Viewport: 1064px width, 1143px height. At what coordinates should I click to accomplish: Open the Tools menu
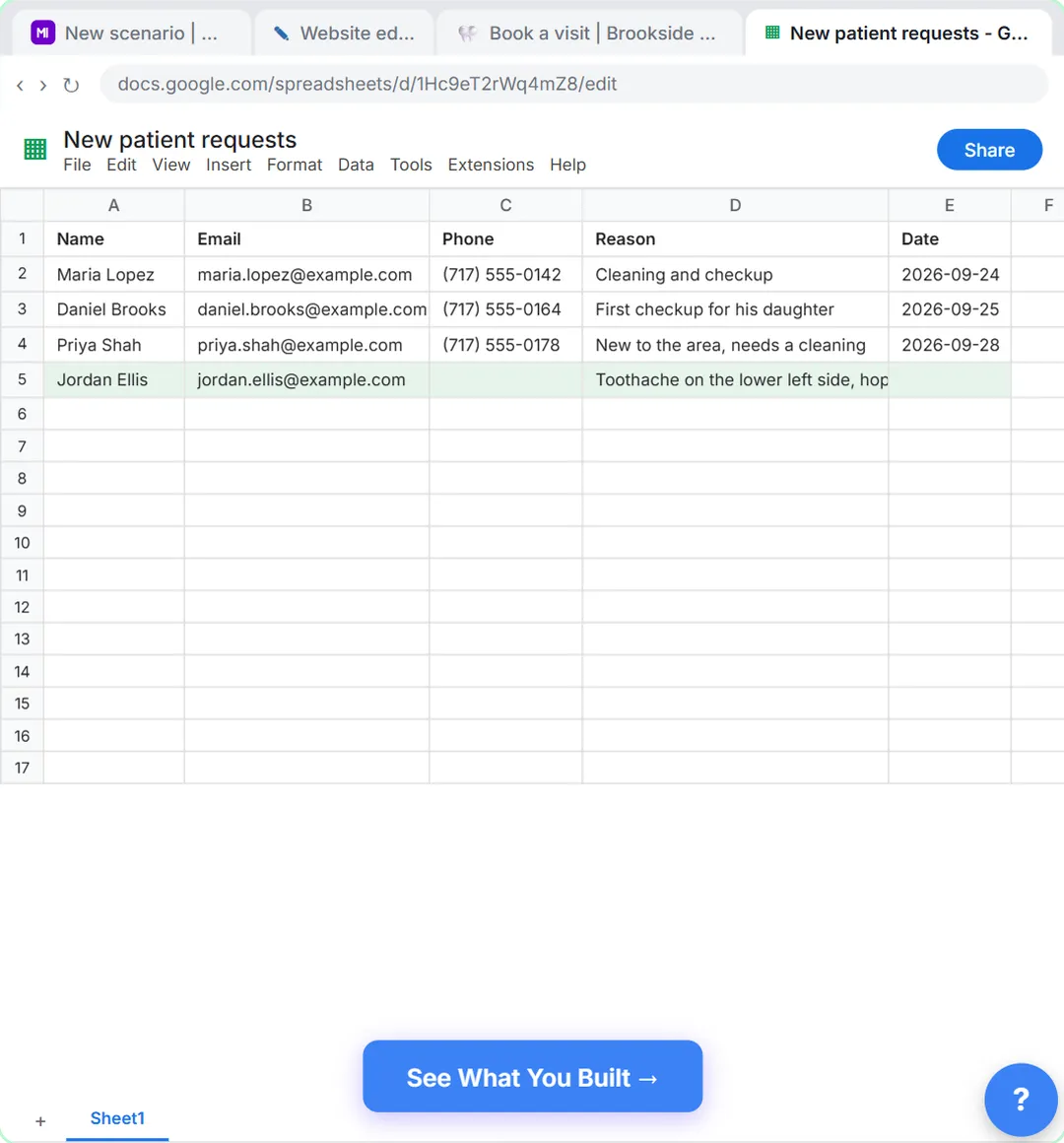click(411, 165)
